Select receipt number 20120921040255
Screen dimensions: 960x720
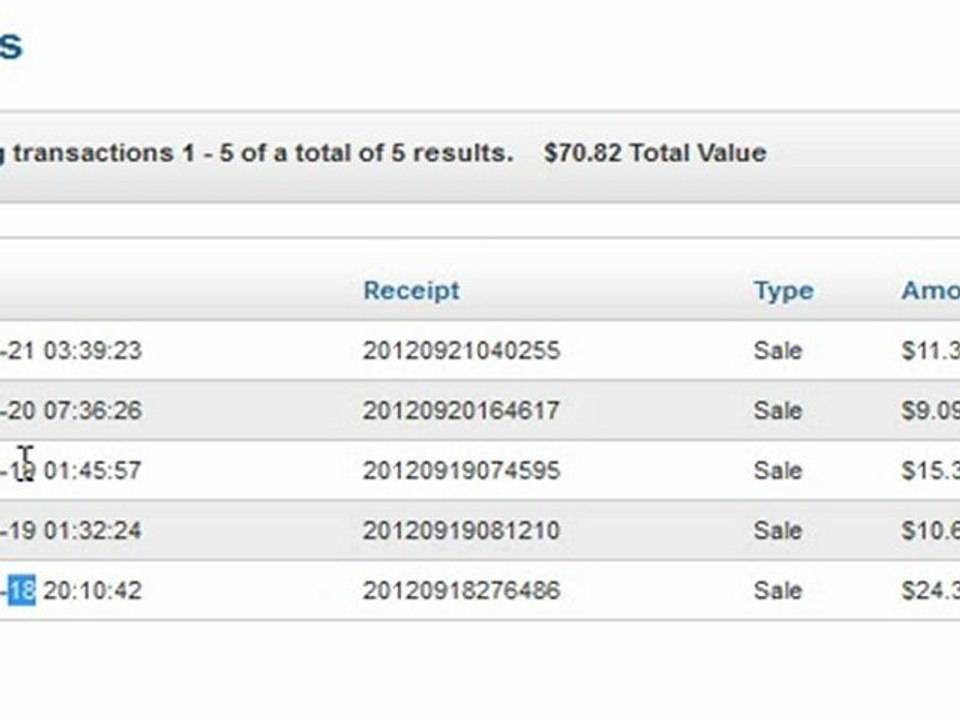(461, 351)
